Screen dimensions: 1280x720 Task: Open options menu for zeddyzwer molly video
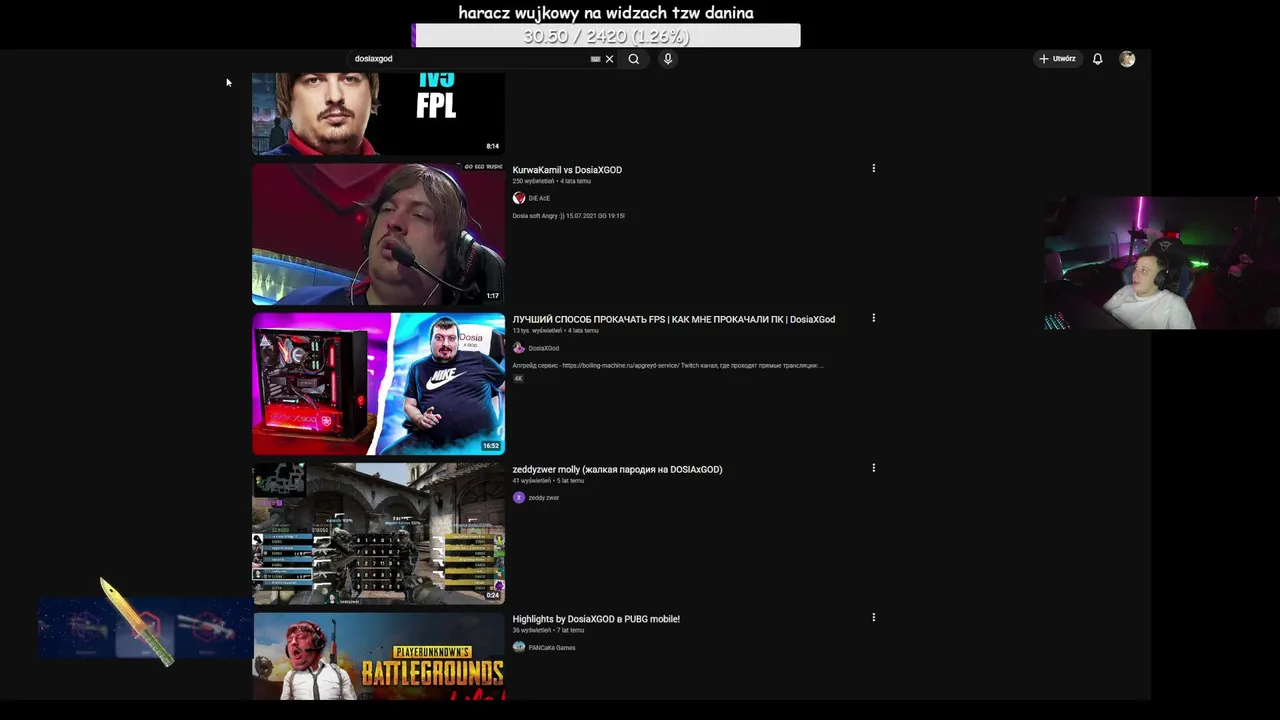click(x=873, y=468)
